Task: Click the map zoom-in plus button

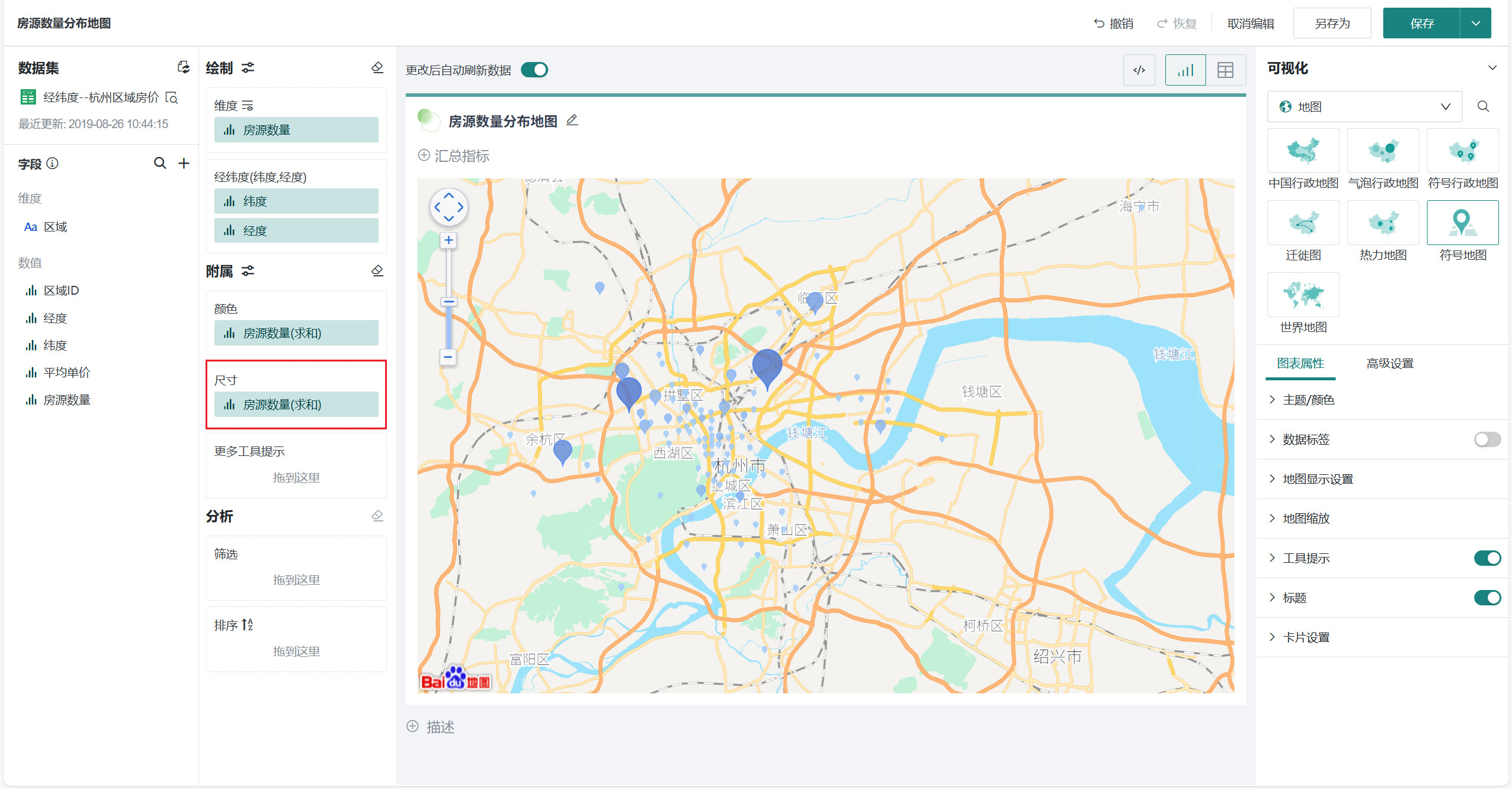Action: (449, 240)
